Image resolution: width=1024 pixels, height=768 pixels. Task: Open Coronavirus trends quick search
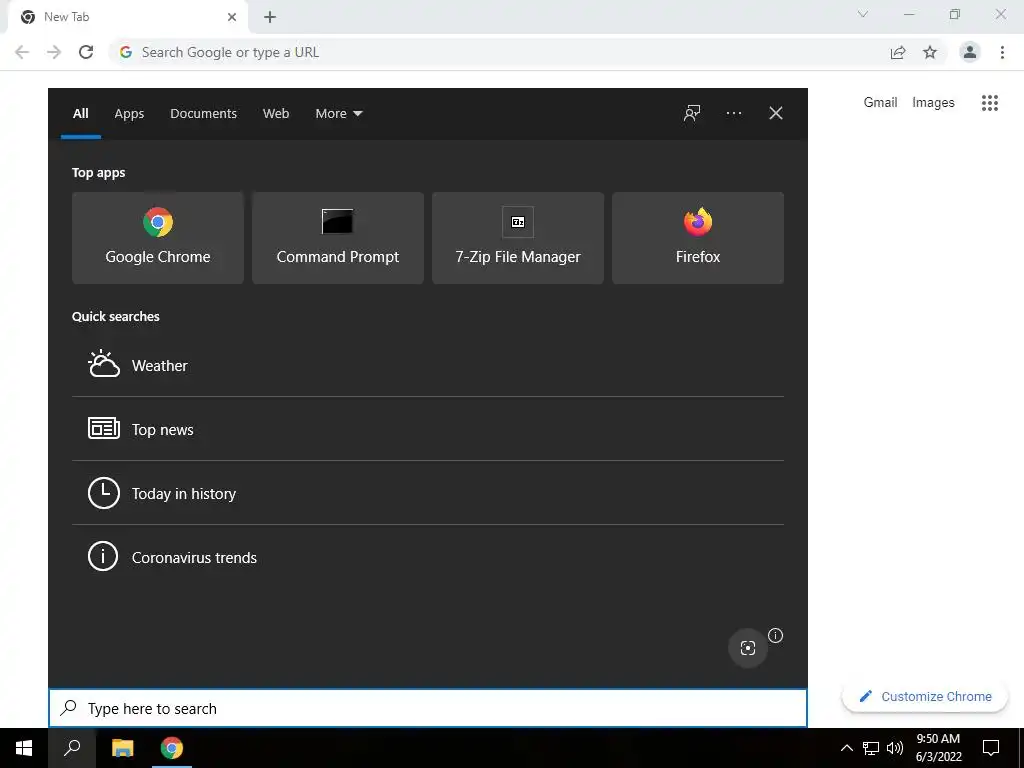point(428,557)
